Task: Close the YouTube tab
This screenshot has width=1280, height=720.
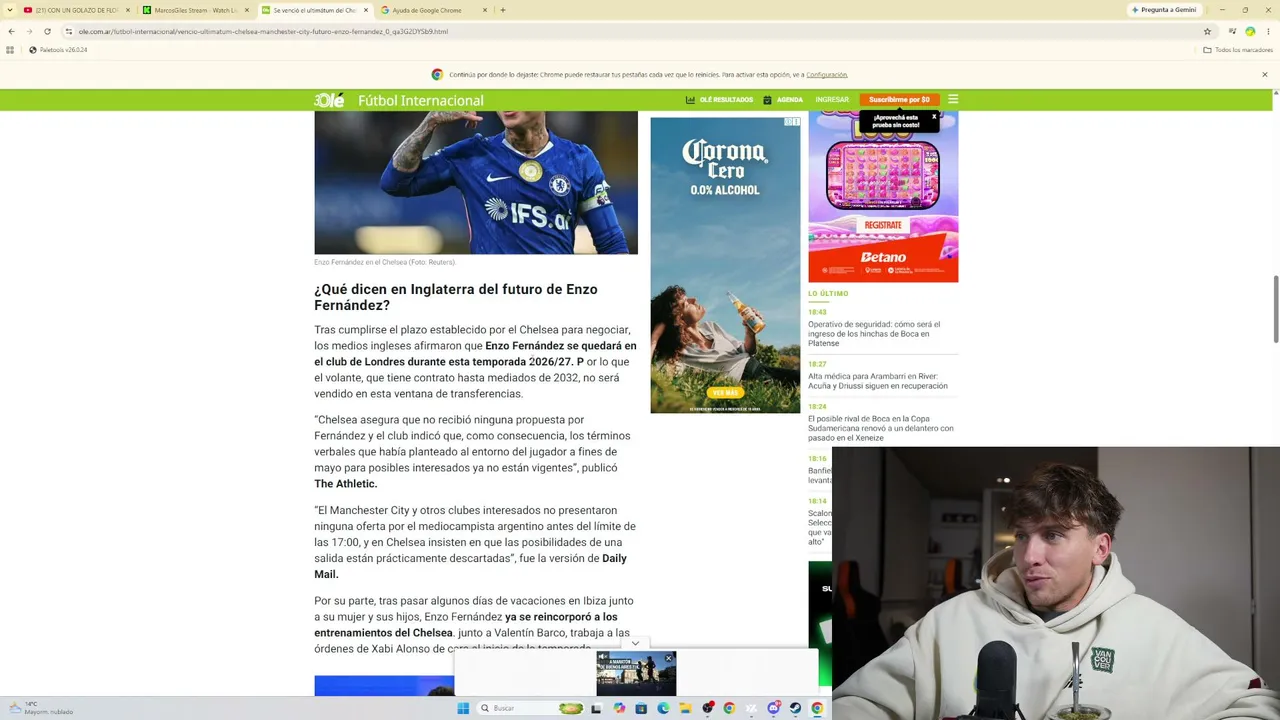Action: (x=127, y=10)
